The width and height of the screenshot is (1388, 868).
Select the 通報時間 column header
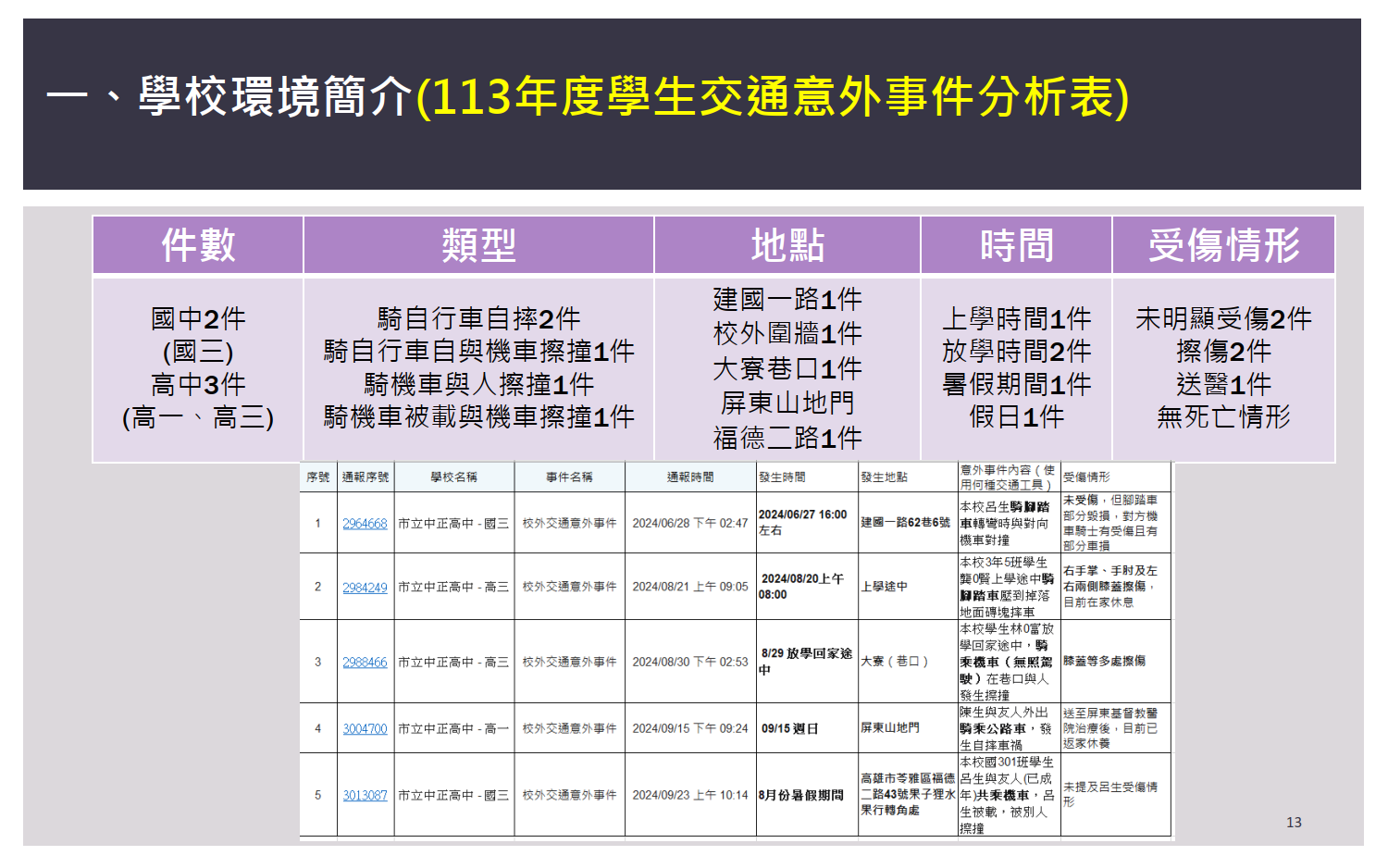click(x=690, y=477)
